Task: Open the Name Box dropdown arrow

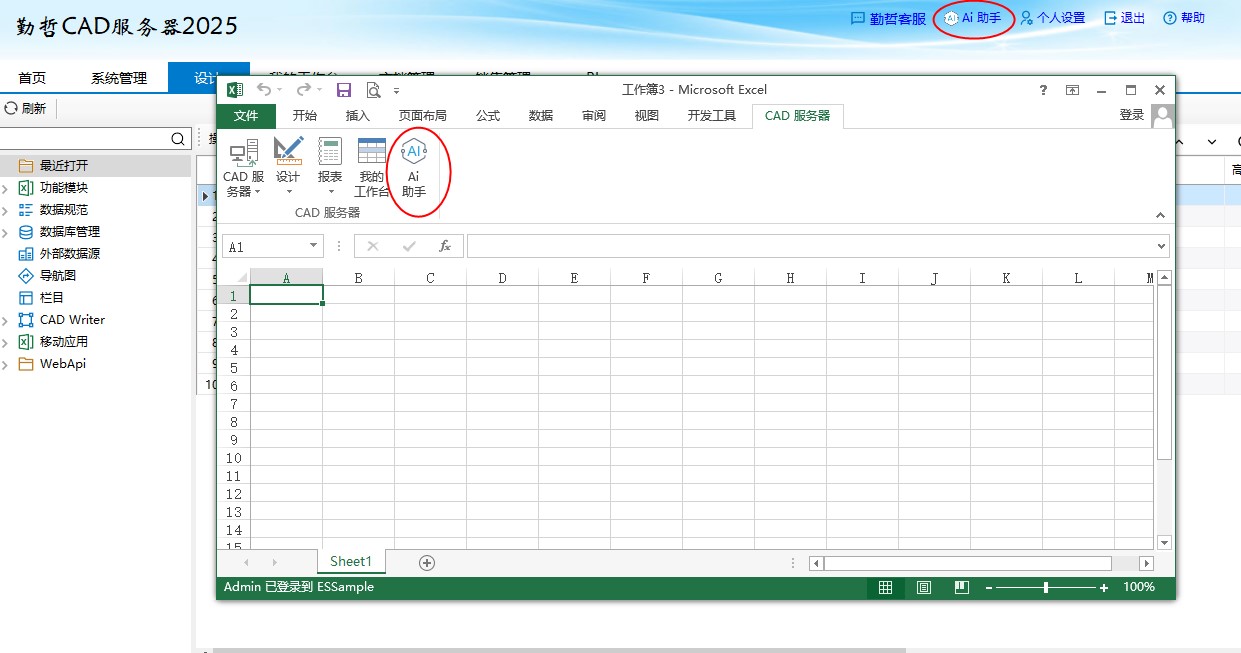Action: pos(314,246)
